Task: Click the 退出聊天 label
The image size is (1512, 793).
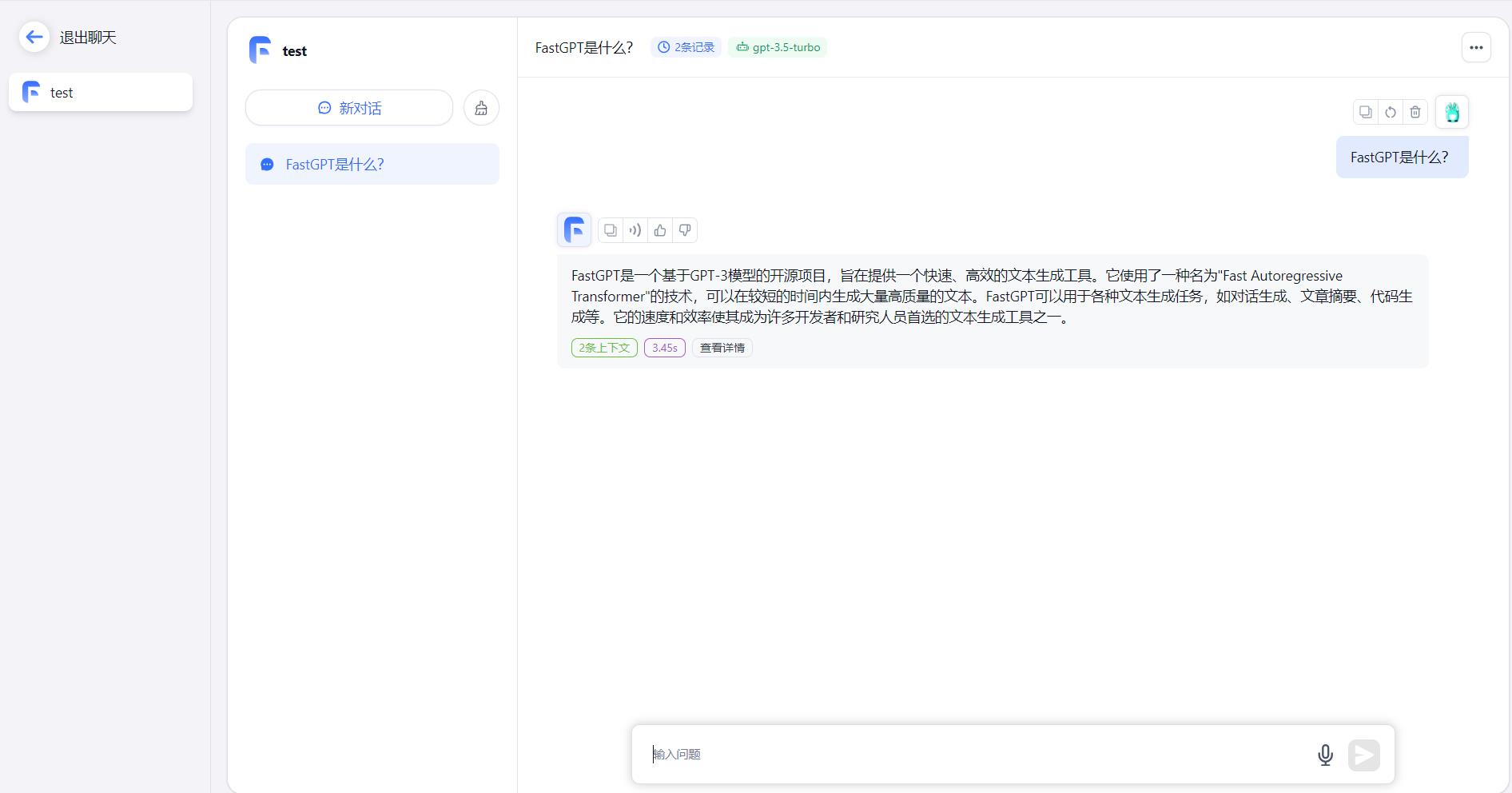Action: 88,38
